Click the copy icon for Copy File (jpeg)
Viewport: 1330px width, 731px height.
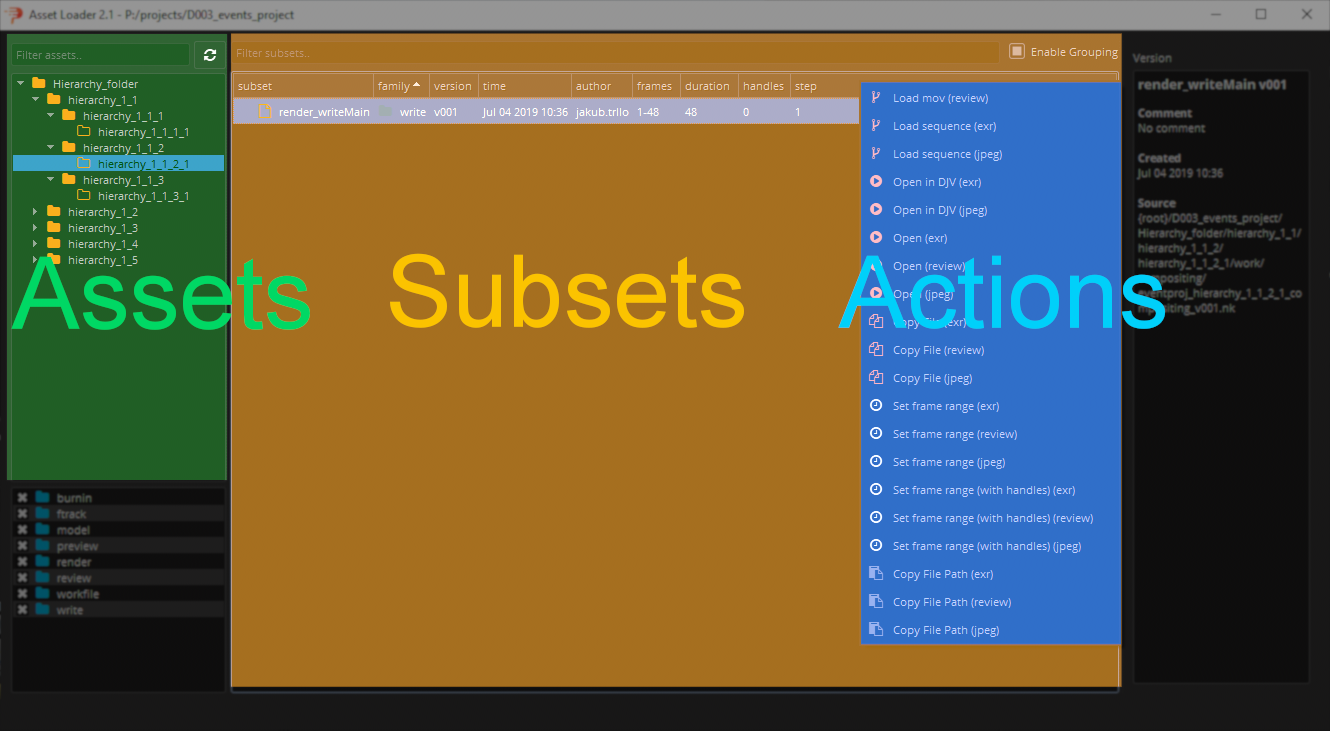[876, 378]
